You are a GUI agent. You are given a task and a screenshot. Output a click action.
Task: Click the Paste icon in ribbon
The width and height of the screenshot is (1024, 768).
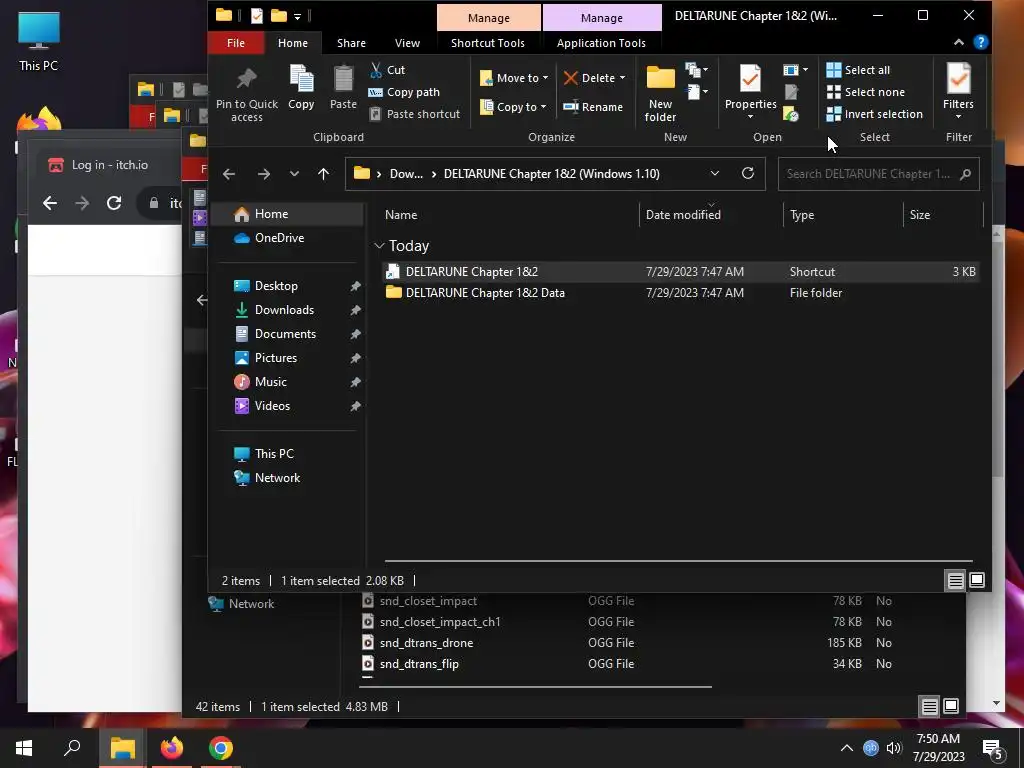[x=343, y=88]
